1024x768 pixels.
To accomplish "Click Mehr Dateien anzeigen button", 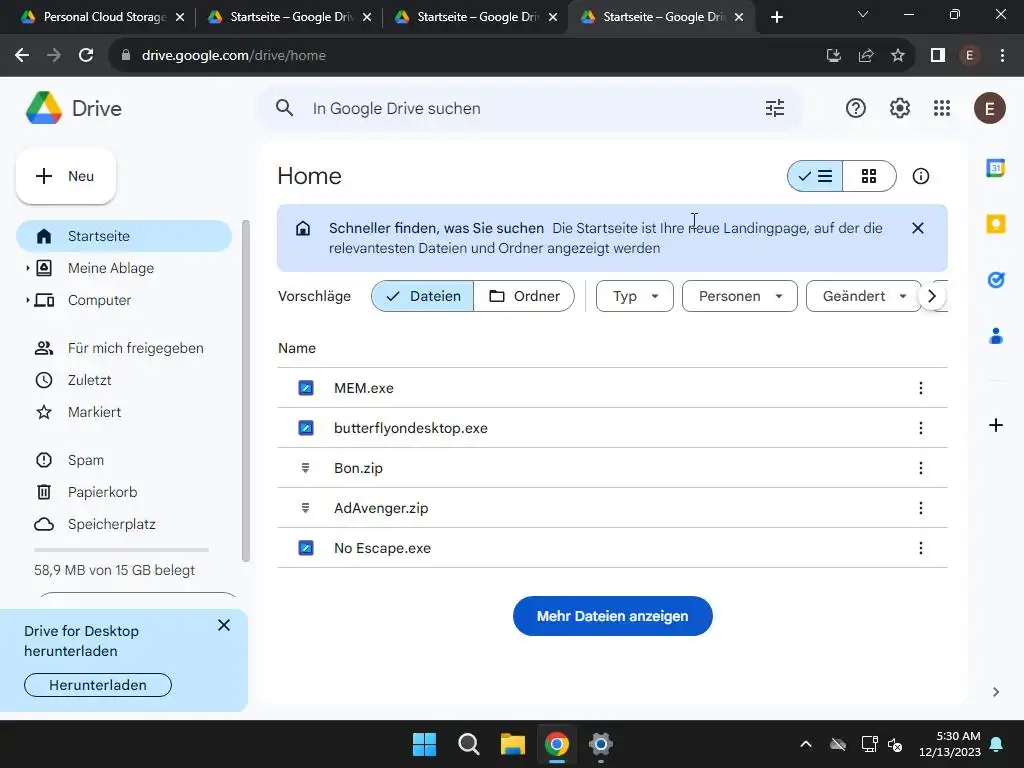I will click(x=612, y=616).
